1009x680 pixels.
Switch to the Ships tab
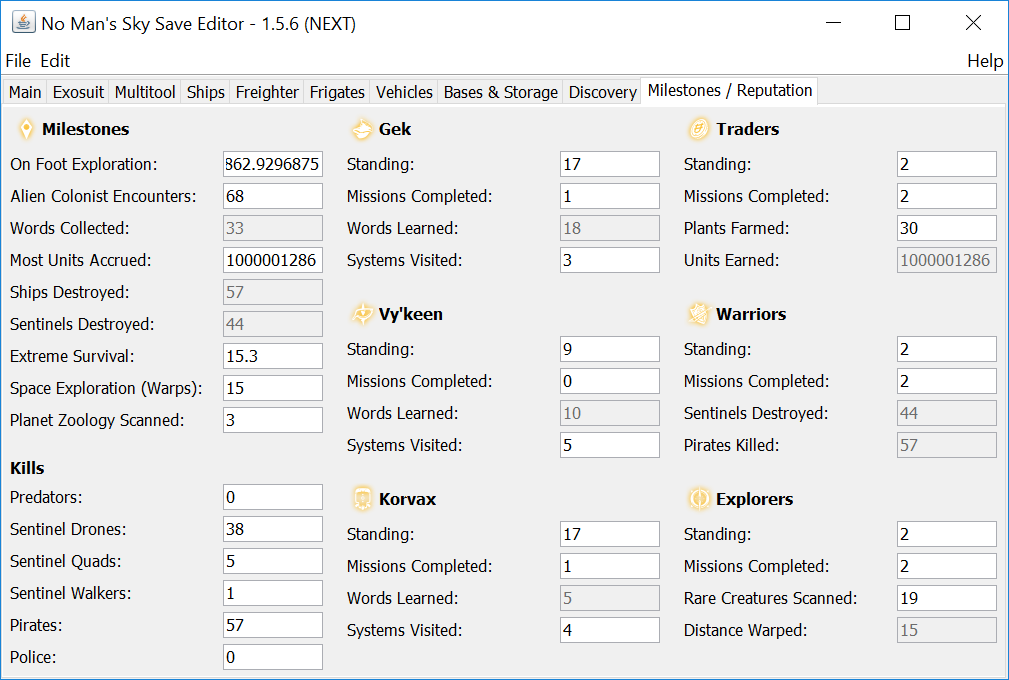(x=205, y=92)
